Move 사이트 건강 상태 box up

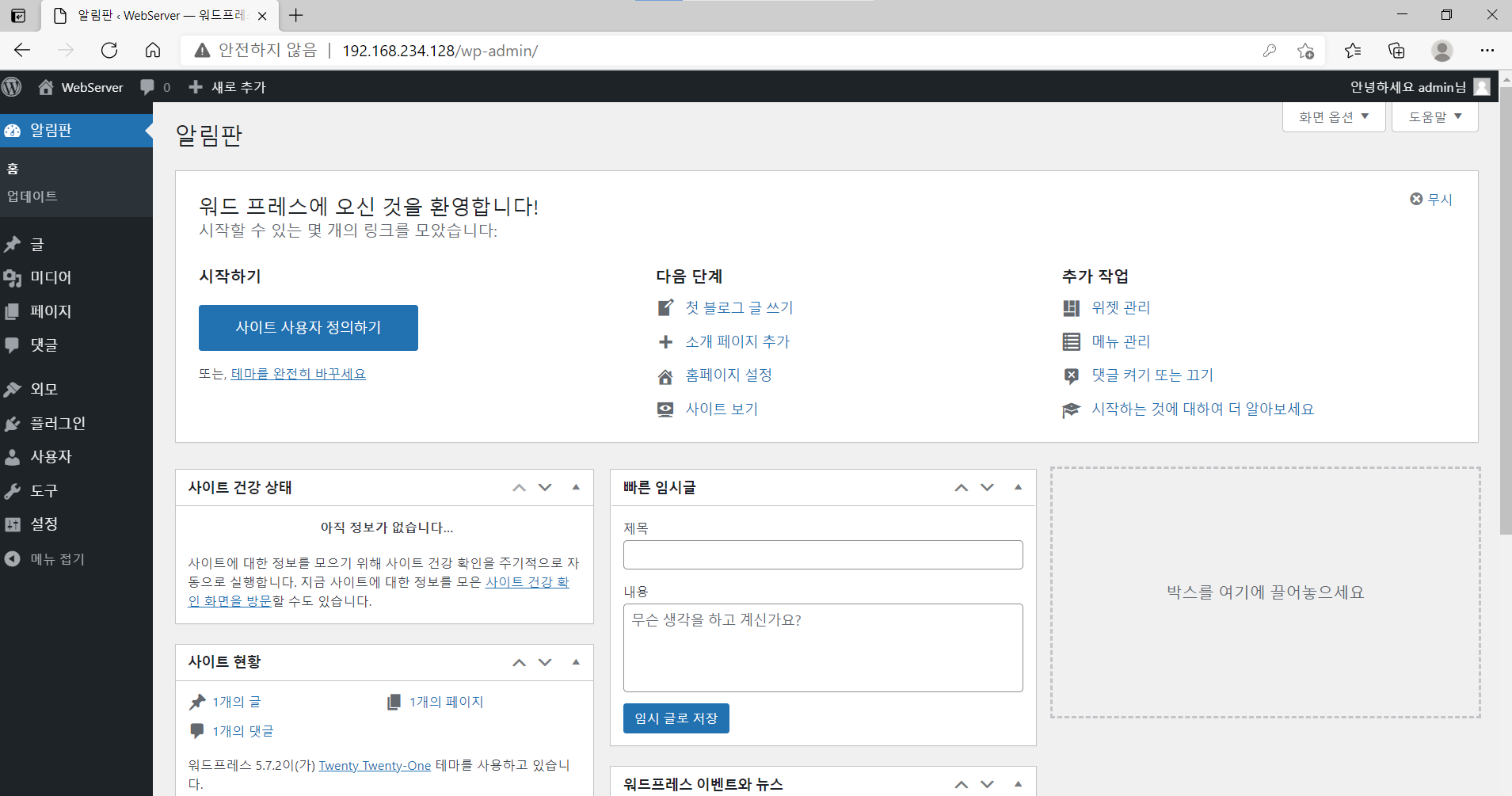click(x=520, y=487)
